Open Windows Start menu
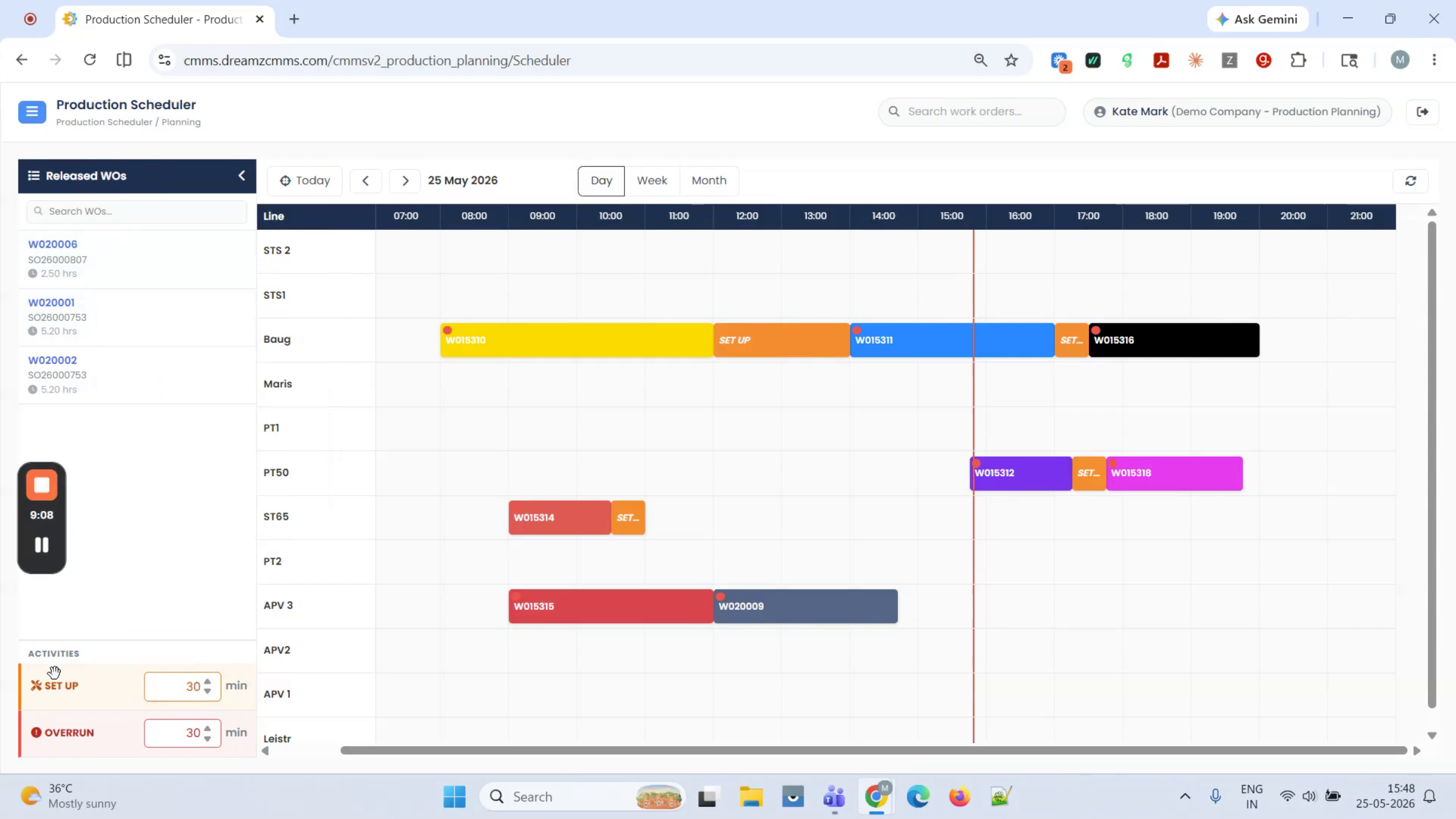The height and width of the screenshot is (819, 1456). [454, 797]
